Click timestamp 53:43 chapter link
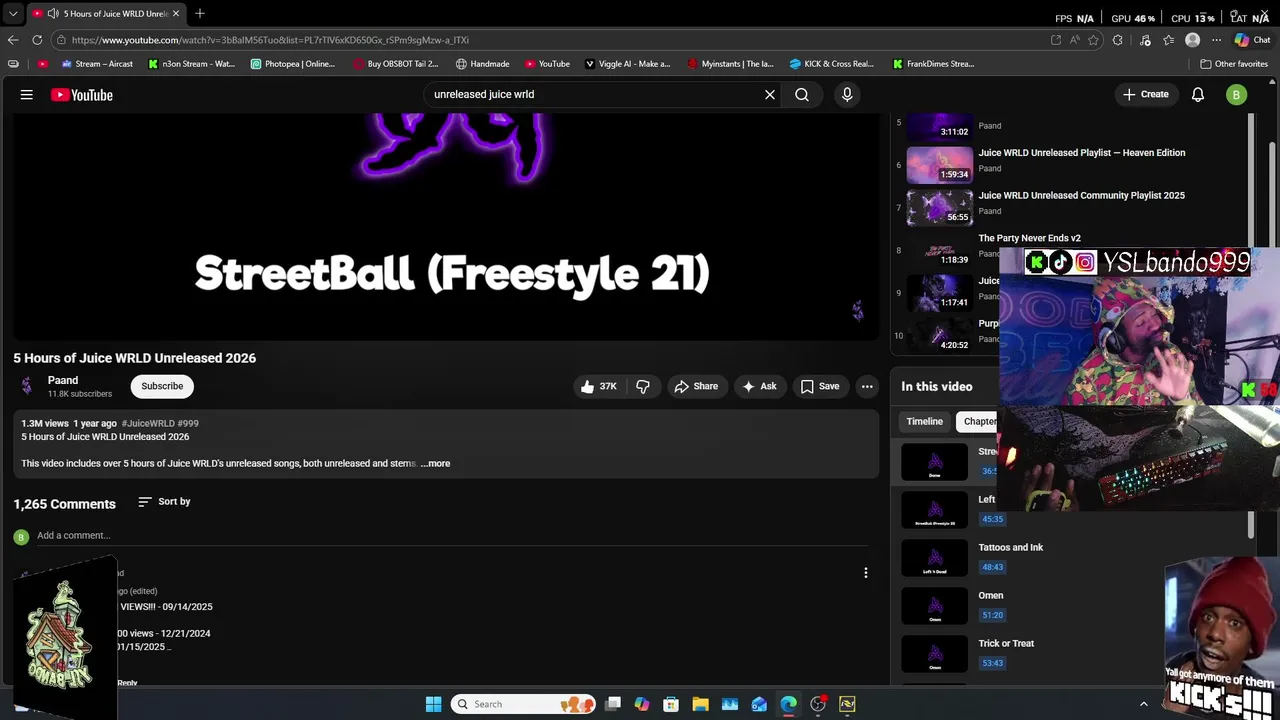The height and width of the screenshot is (720, 1280). pos(992,663)
